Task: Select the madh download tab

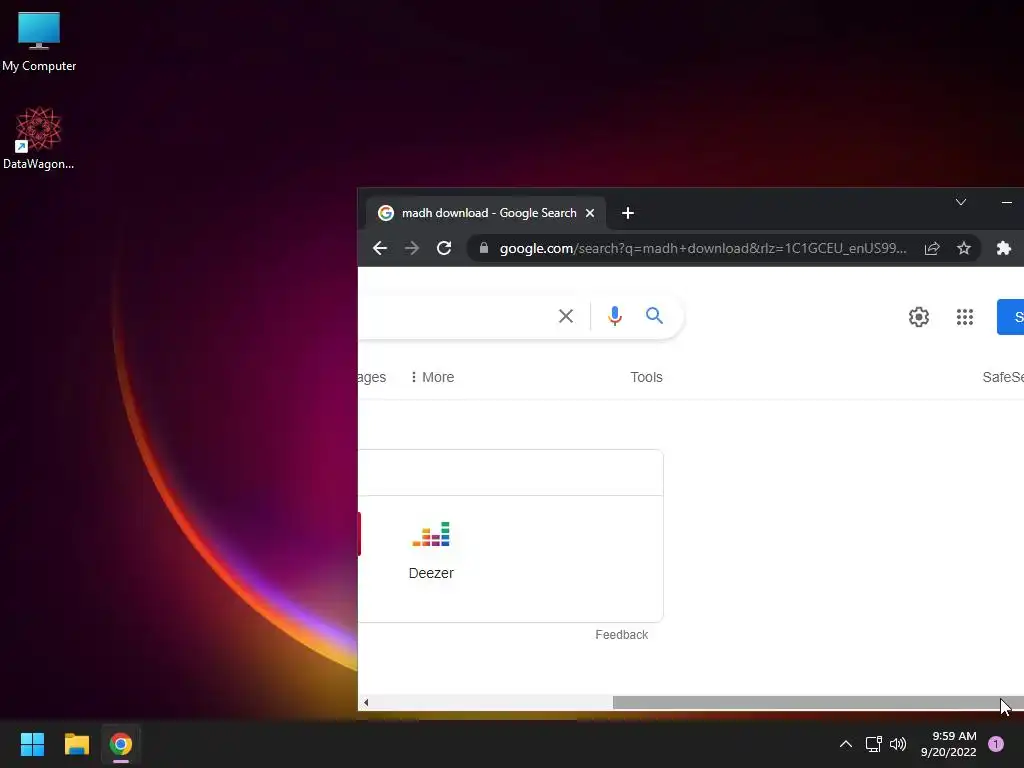Action: point(485,213)
